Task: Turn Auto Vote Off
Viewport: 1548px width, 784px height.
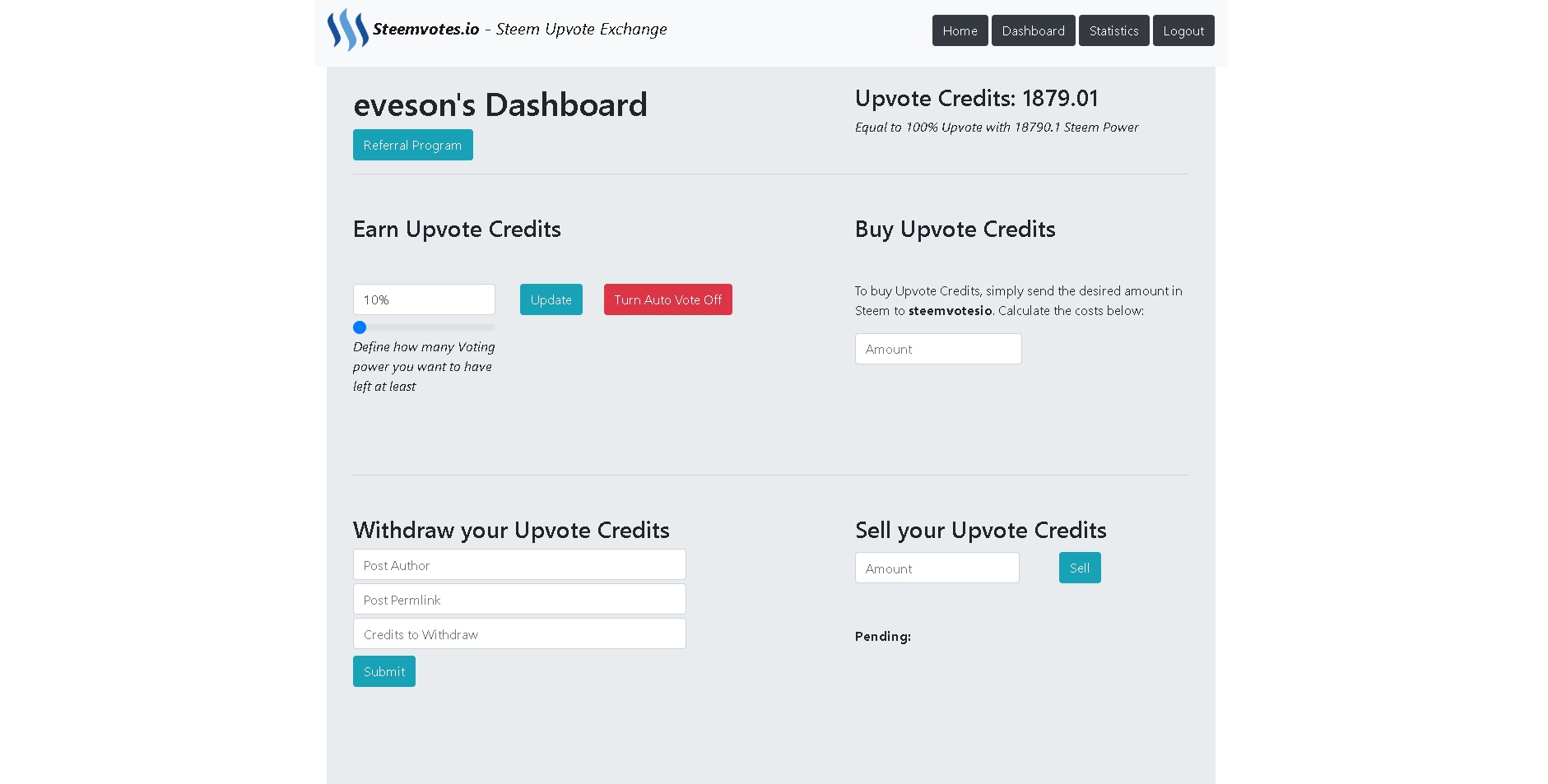Action: tap(667, 299)
